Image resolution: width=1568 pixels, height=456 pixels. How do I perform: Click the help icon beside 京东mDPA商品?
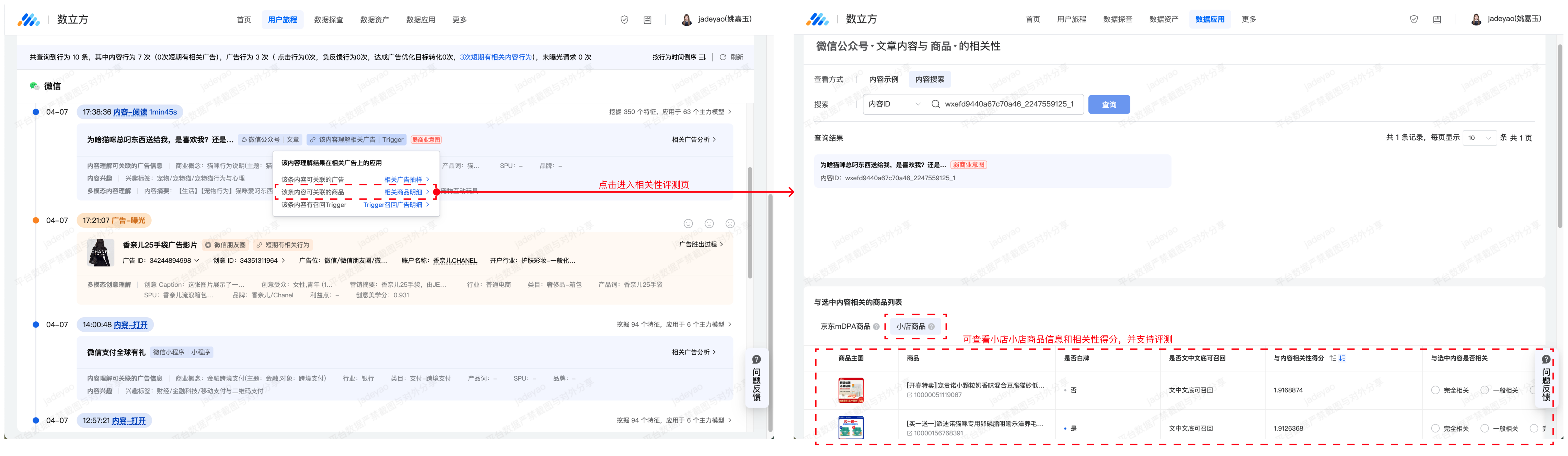pyautogui.click(x=876, y=326)
